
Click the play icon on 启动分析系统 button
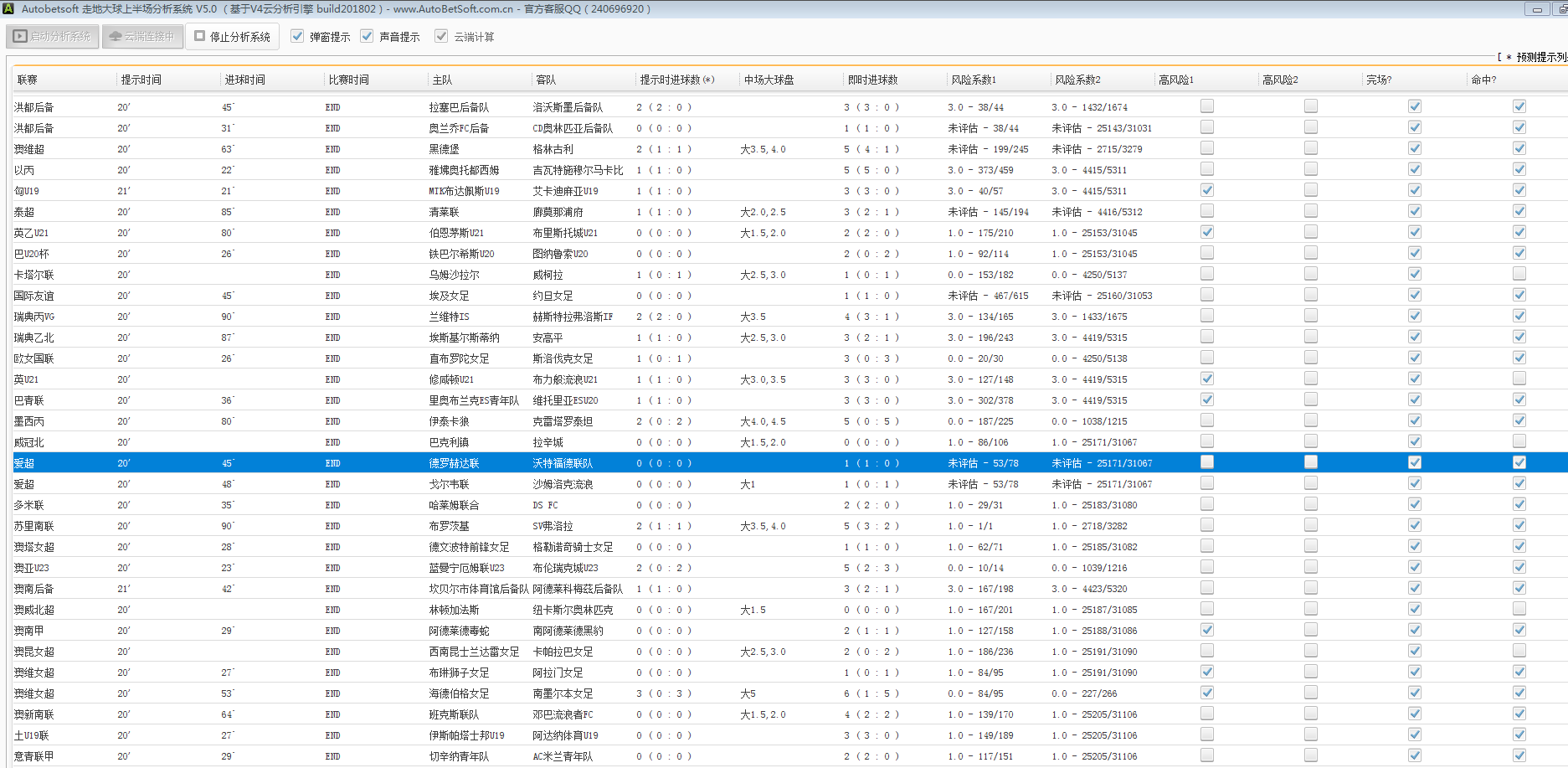tap(20, 37)
